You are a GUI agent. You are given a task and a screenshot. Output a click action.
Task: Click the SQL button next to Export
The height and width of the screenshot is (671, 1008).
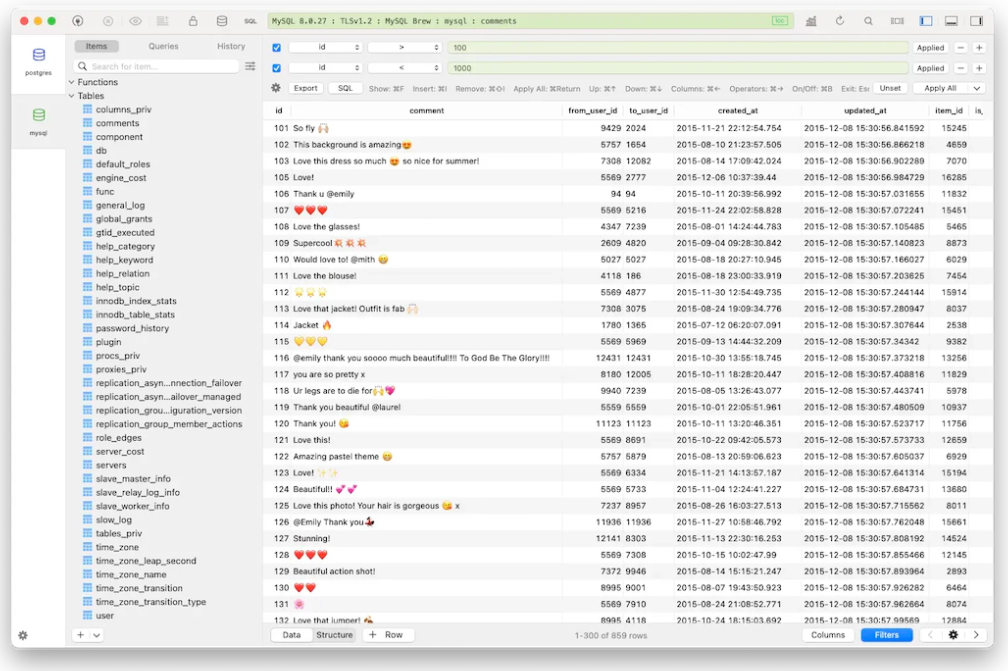[345, 89]
